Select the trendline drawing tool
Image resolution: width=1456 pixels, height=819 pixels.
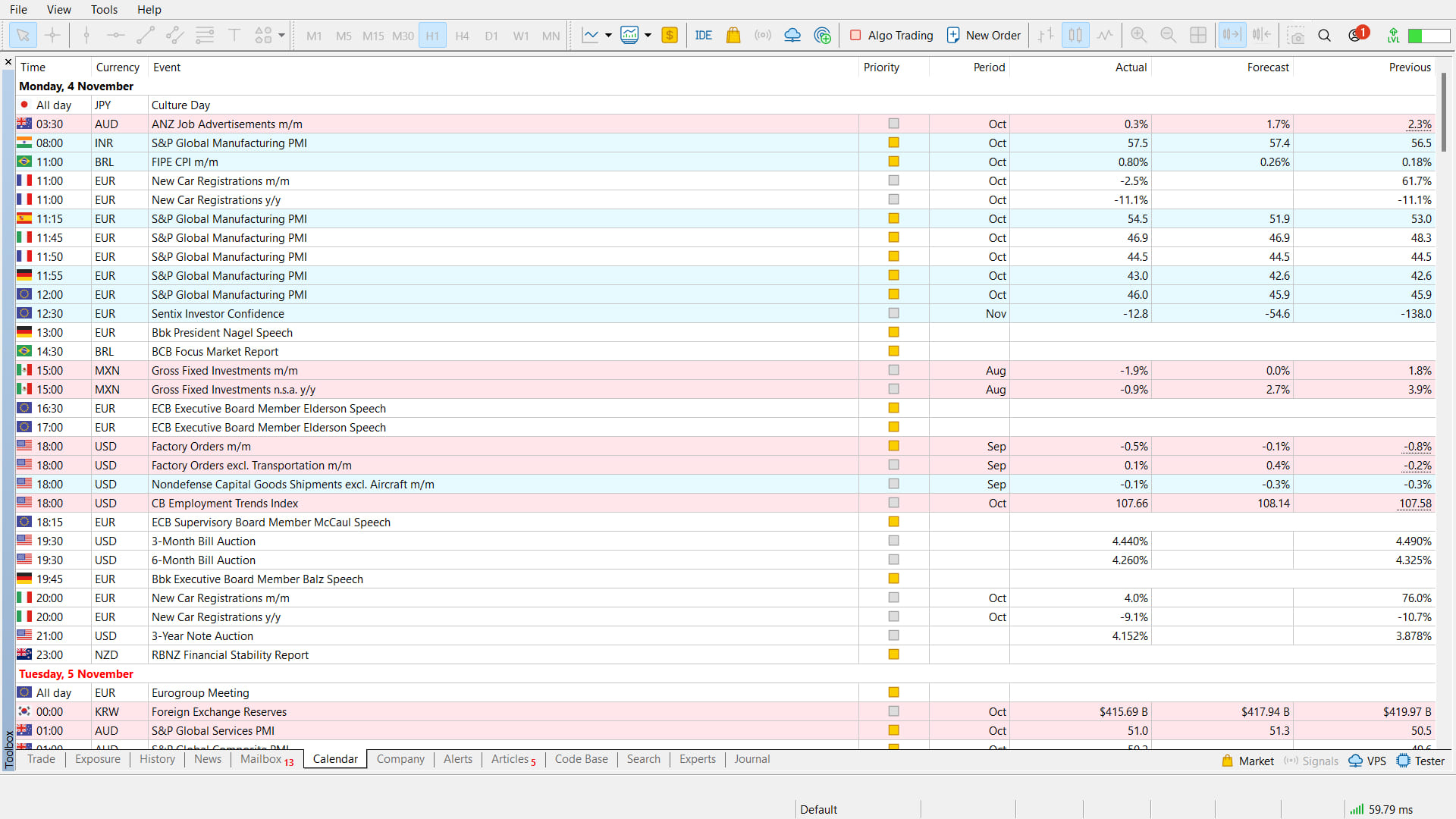coord(146,35)
